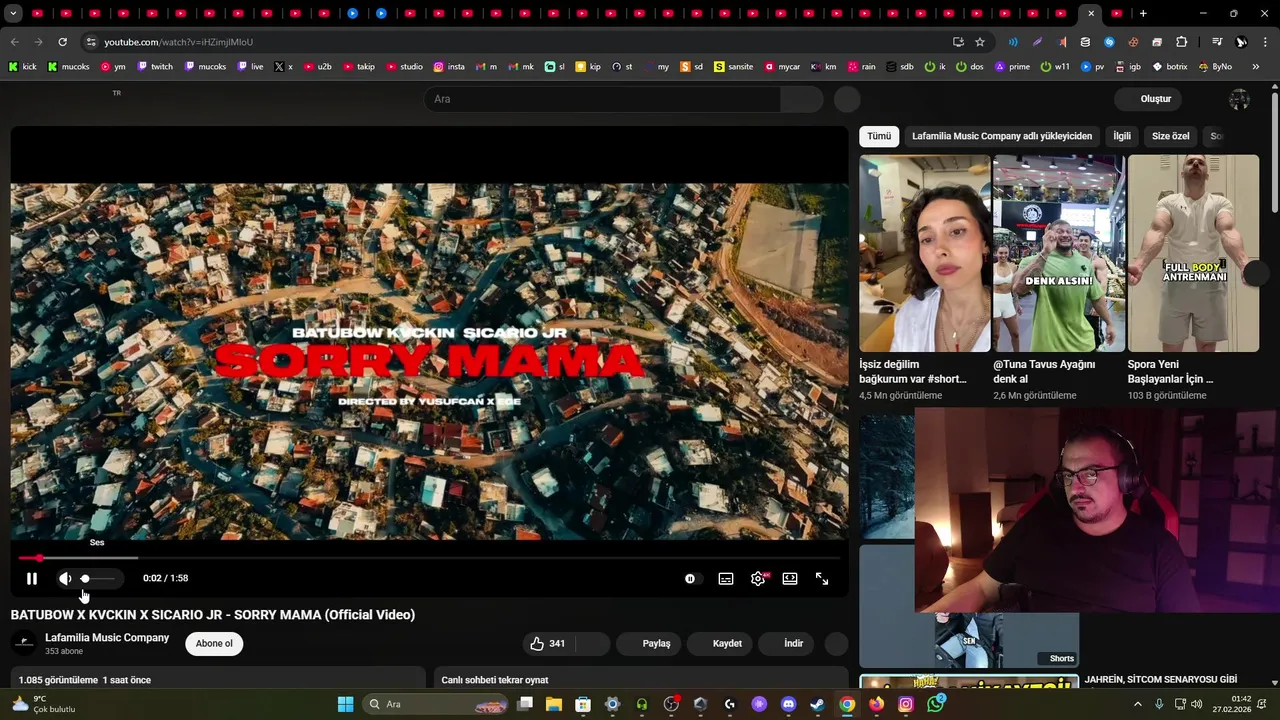
Task: Subscribe with the Abone ol button
Action: click(x=214, y=643)
